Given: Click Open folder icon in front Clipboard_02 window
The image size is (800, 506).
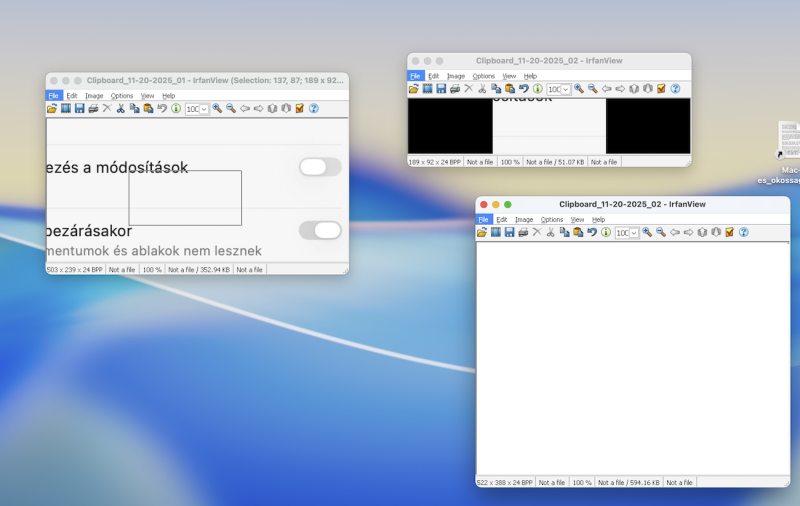Looking at the screenshot, I should (482, 232).
